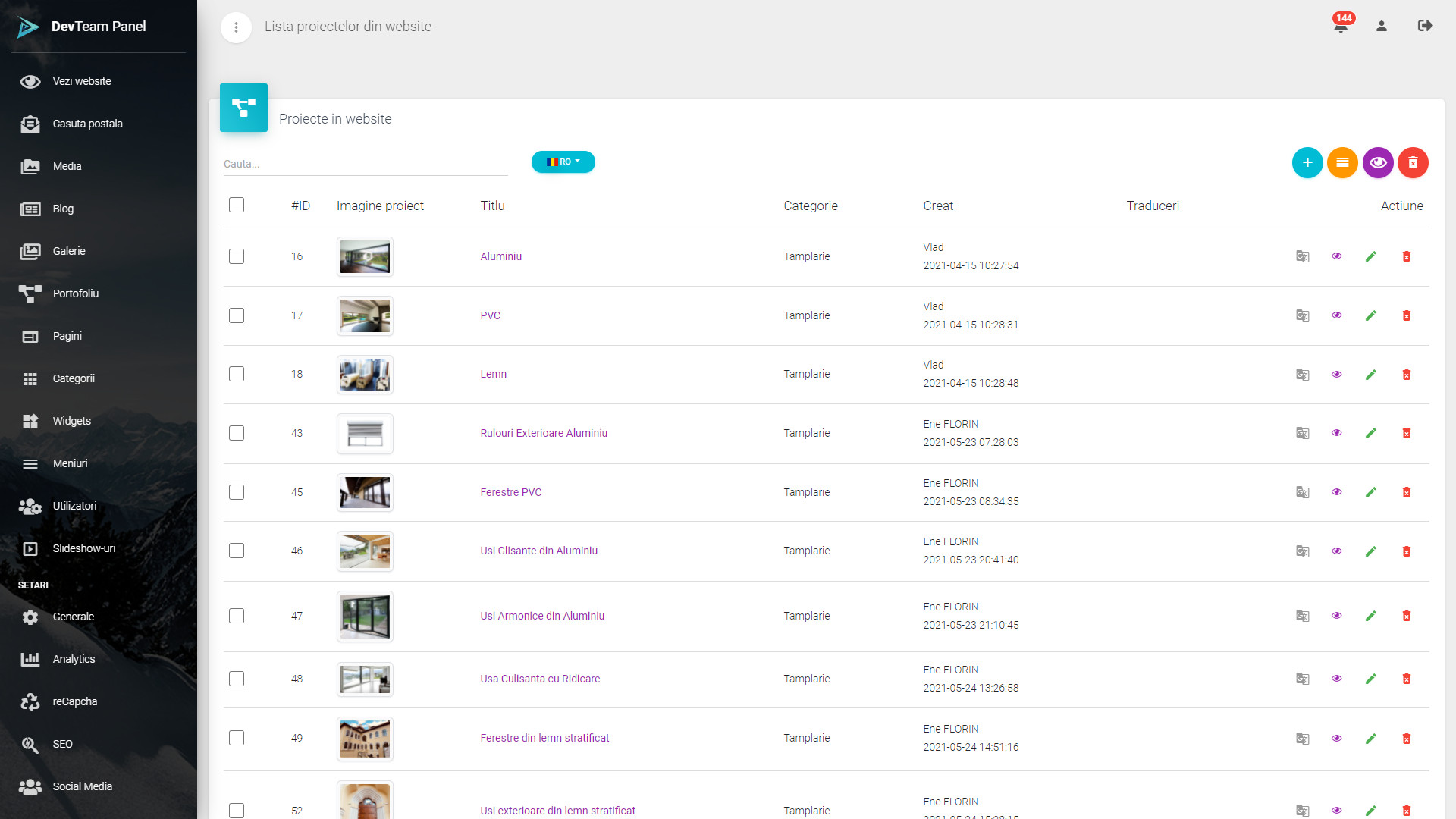Open the Rulouri Exterioare Aluminiu title link

click(543, 433)
